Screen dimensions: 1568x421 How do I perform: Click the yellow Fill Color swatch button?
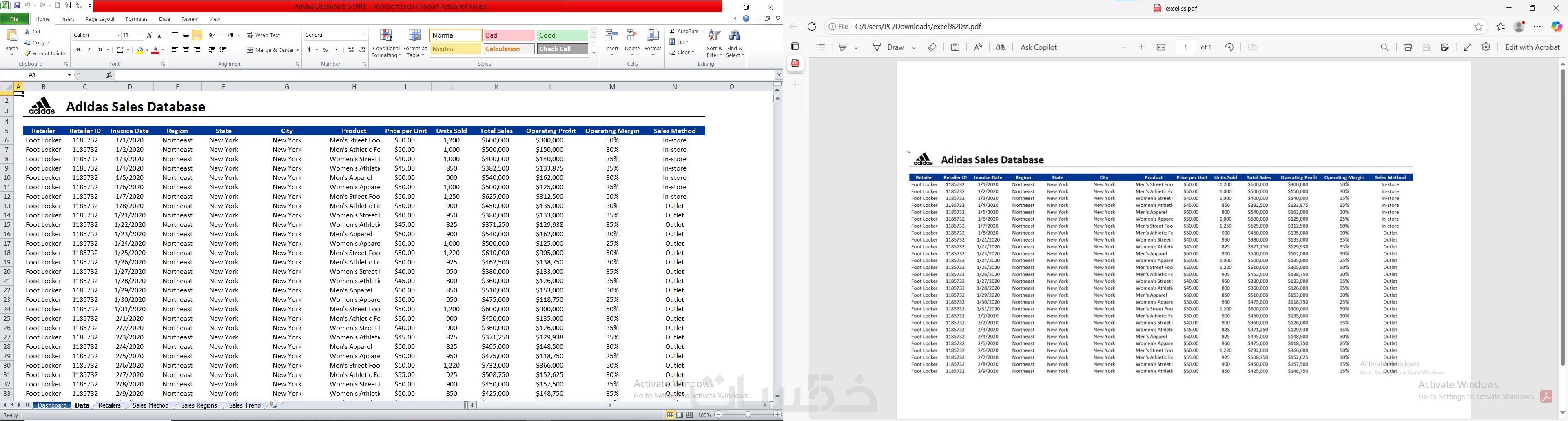[x=140, y=50]
